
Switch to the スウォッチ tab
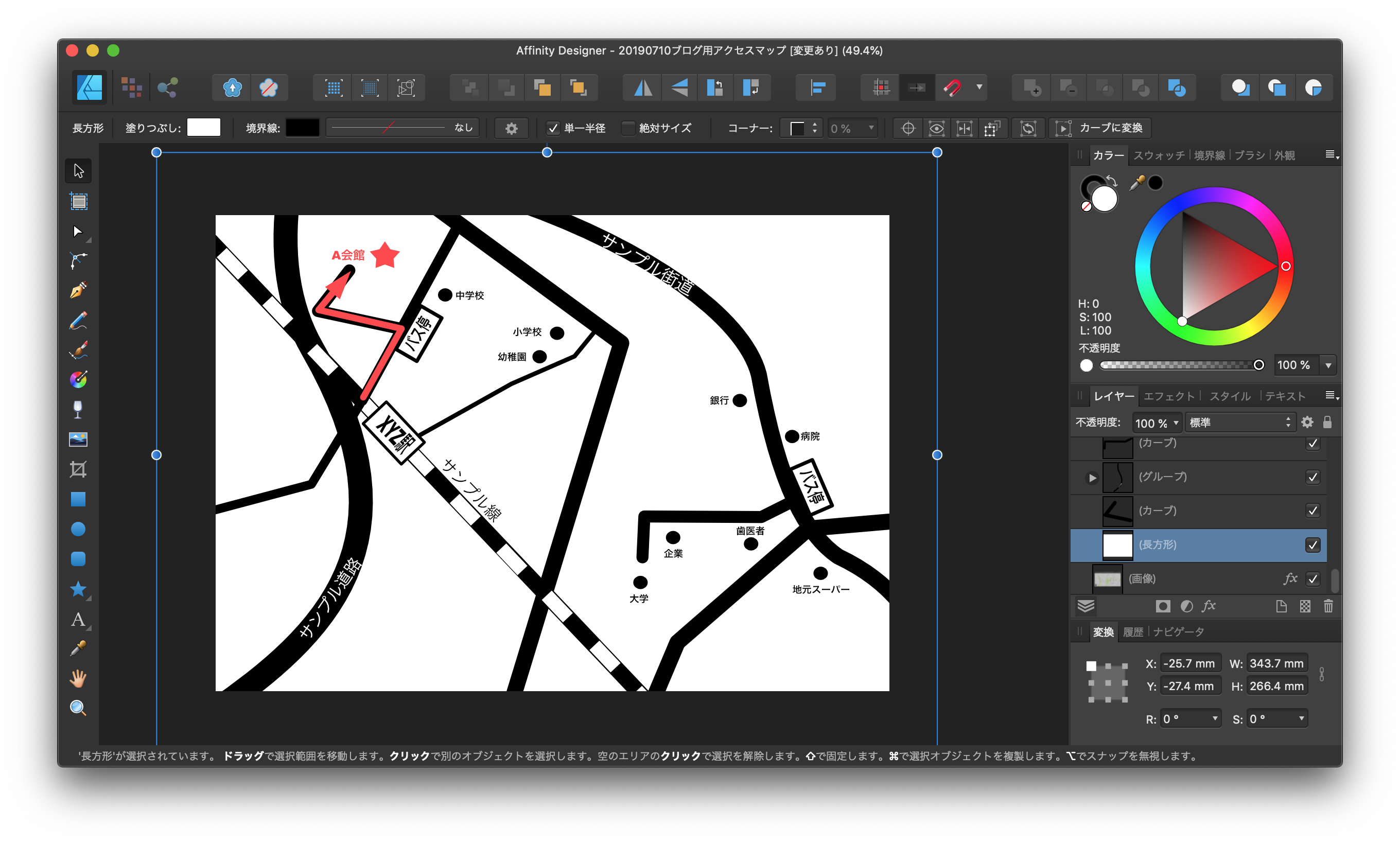click(x=1159, y=155)
